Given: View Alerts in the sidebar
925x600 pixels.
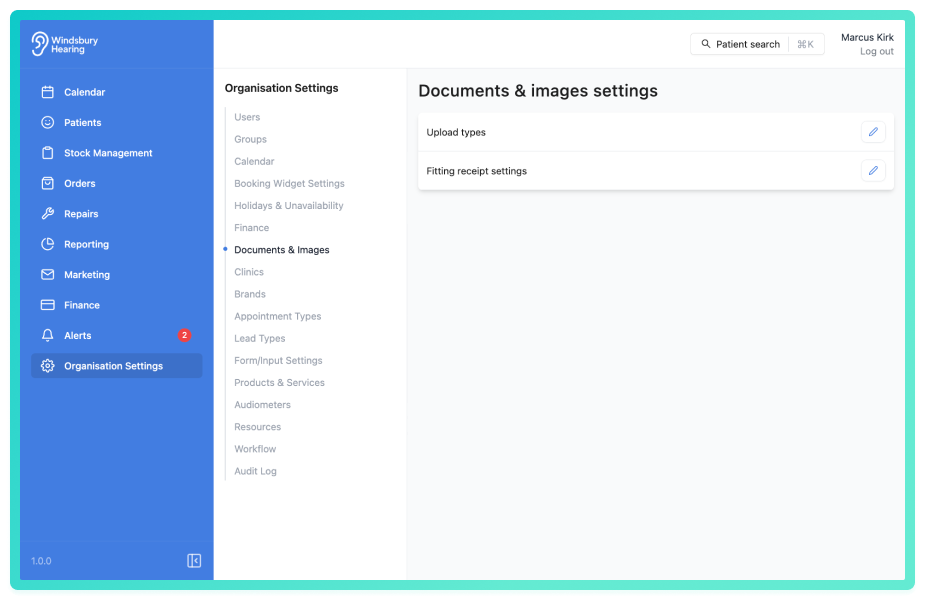Looking at the screenshot, I should click(x=77, y=335).
